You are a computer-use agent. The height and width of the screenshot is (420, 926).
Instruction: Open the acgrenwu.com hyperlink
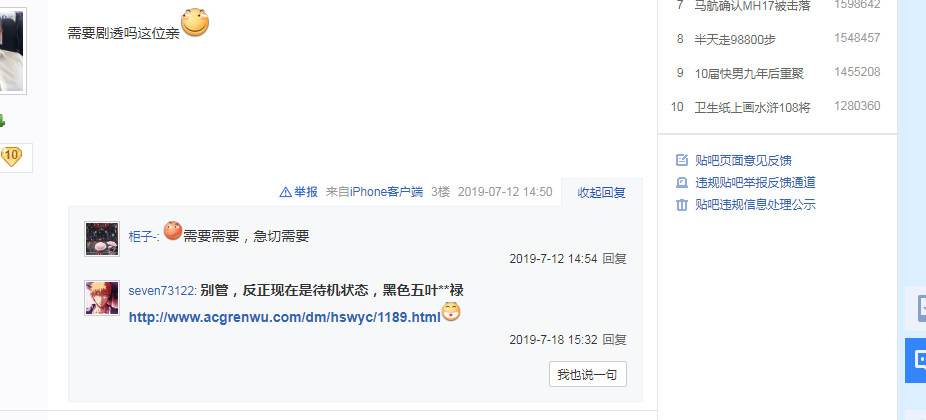[285, 317]
